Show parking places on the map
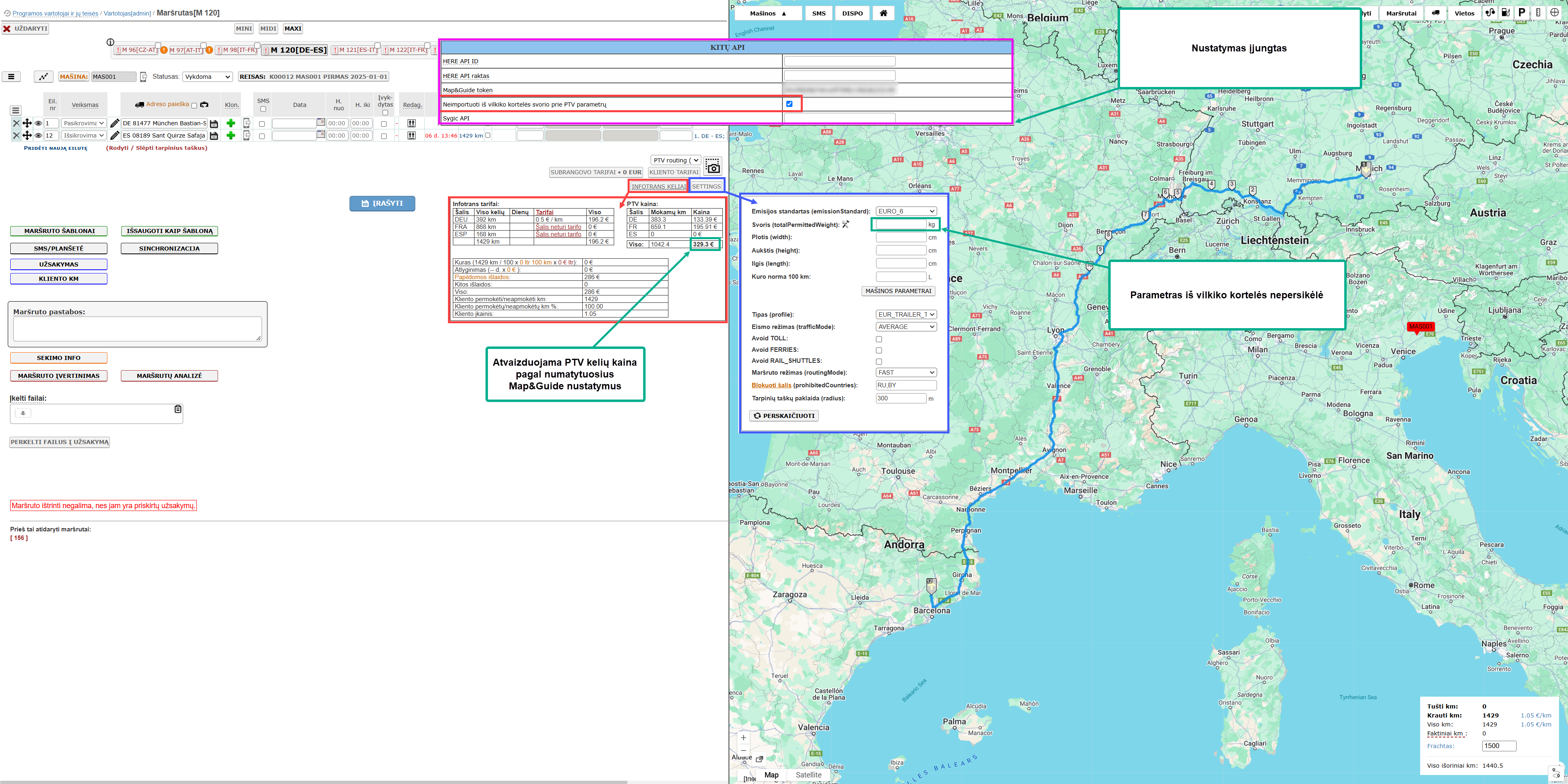Screen dimensions: 1568x784 1522,12
